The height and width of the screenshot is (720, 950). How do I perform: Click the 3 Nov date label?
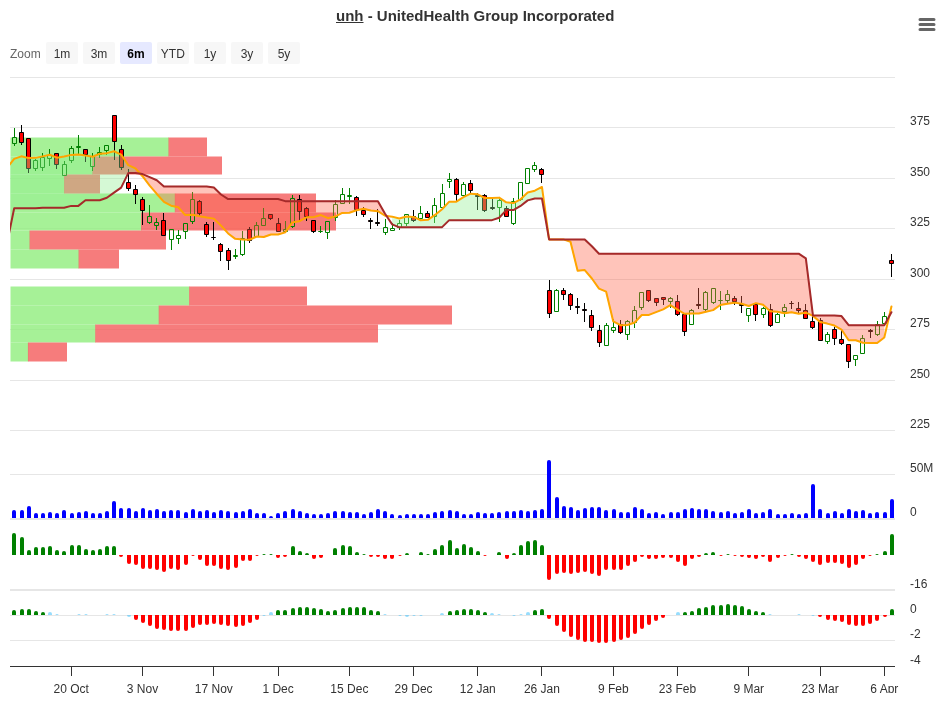pos(142,688)
